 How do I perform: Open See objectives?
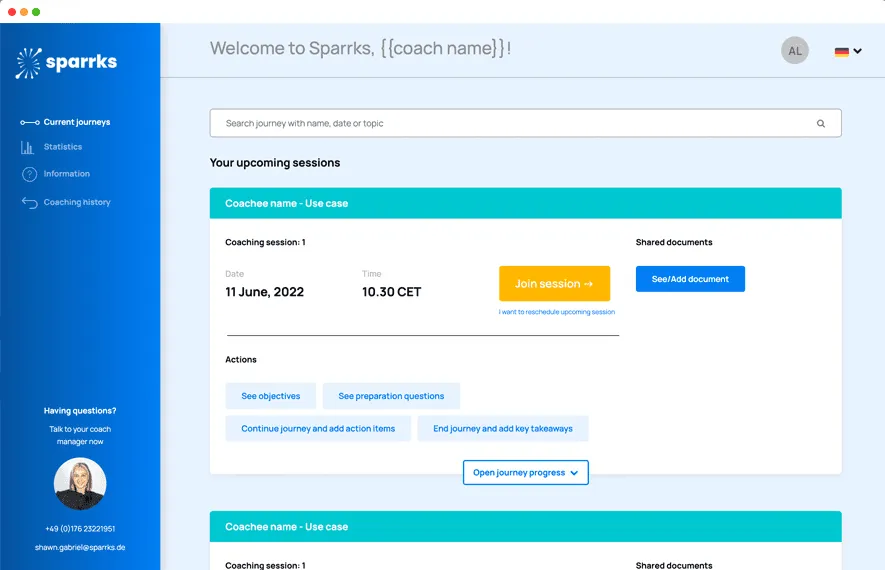[270, 396]
